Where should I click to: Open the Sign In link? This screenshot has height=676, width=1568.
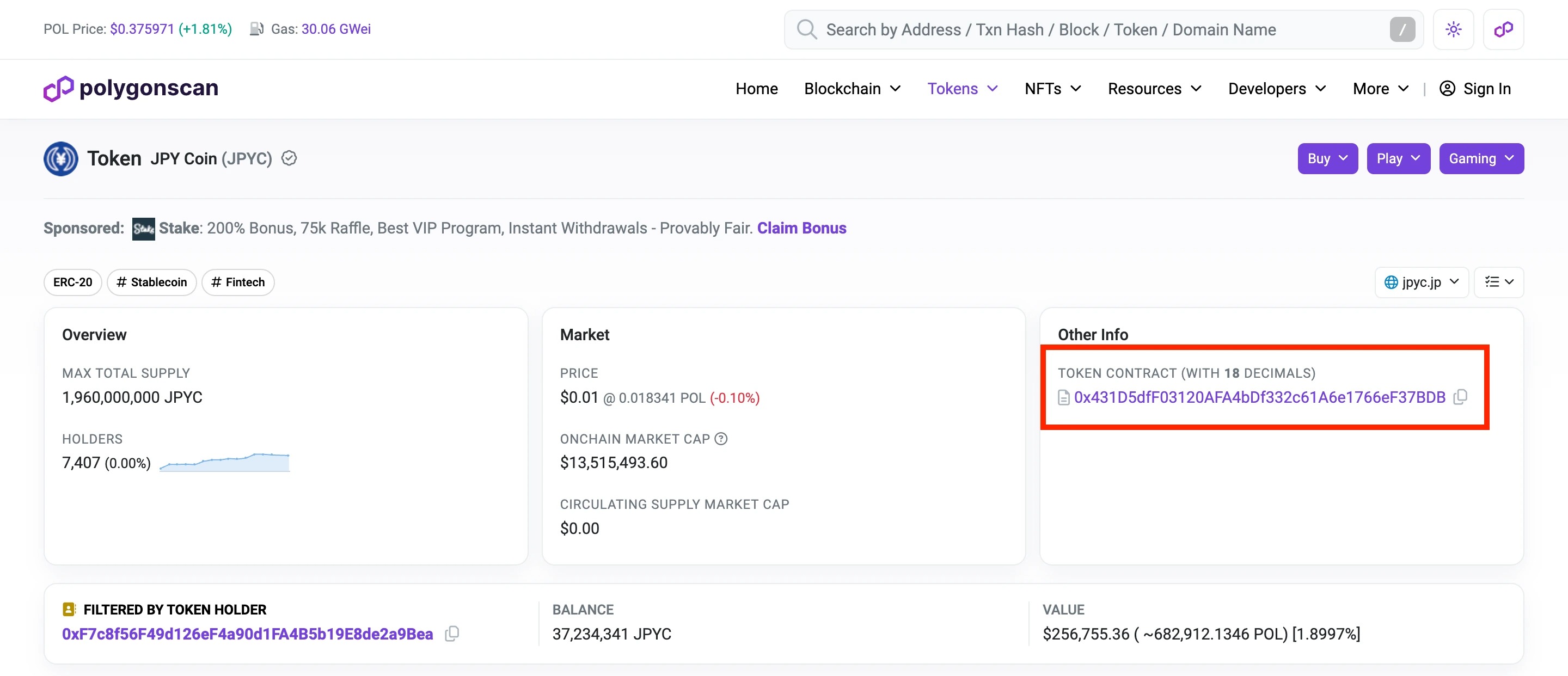(1475, 89)
